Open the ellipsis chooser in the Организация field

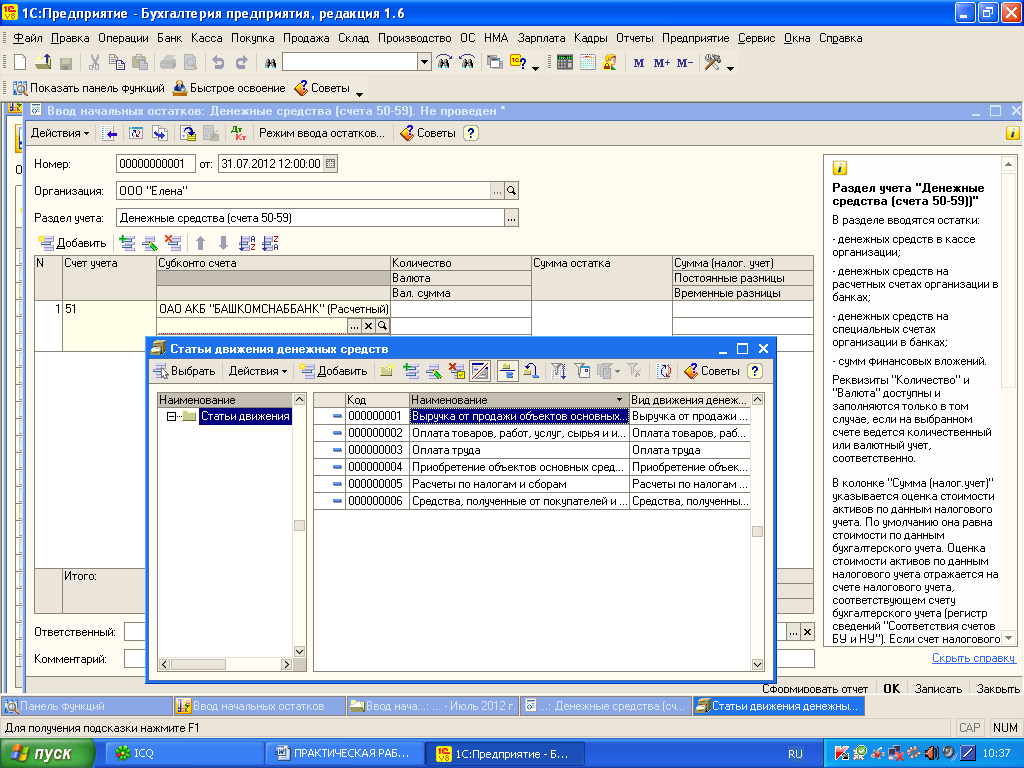(498, 191)
